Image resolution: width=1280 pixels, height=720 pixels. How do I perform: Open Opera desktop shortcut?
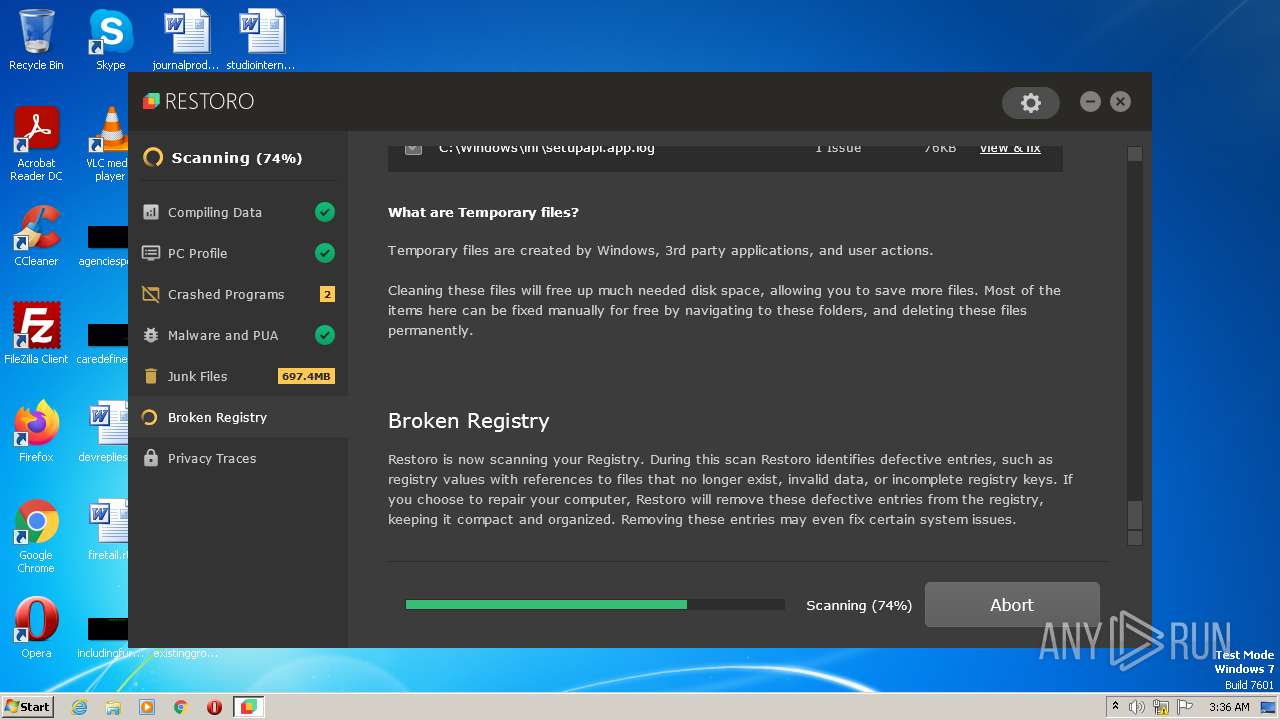(x=36, y=628)
